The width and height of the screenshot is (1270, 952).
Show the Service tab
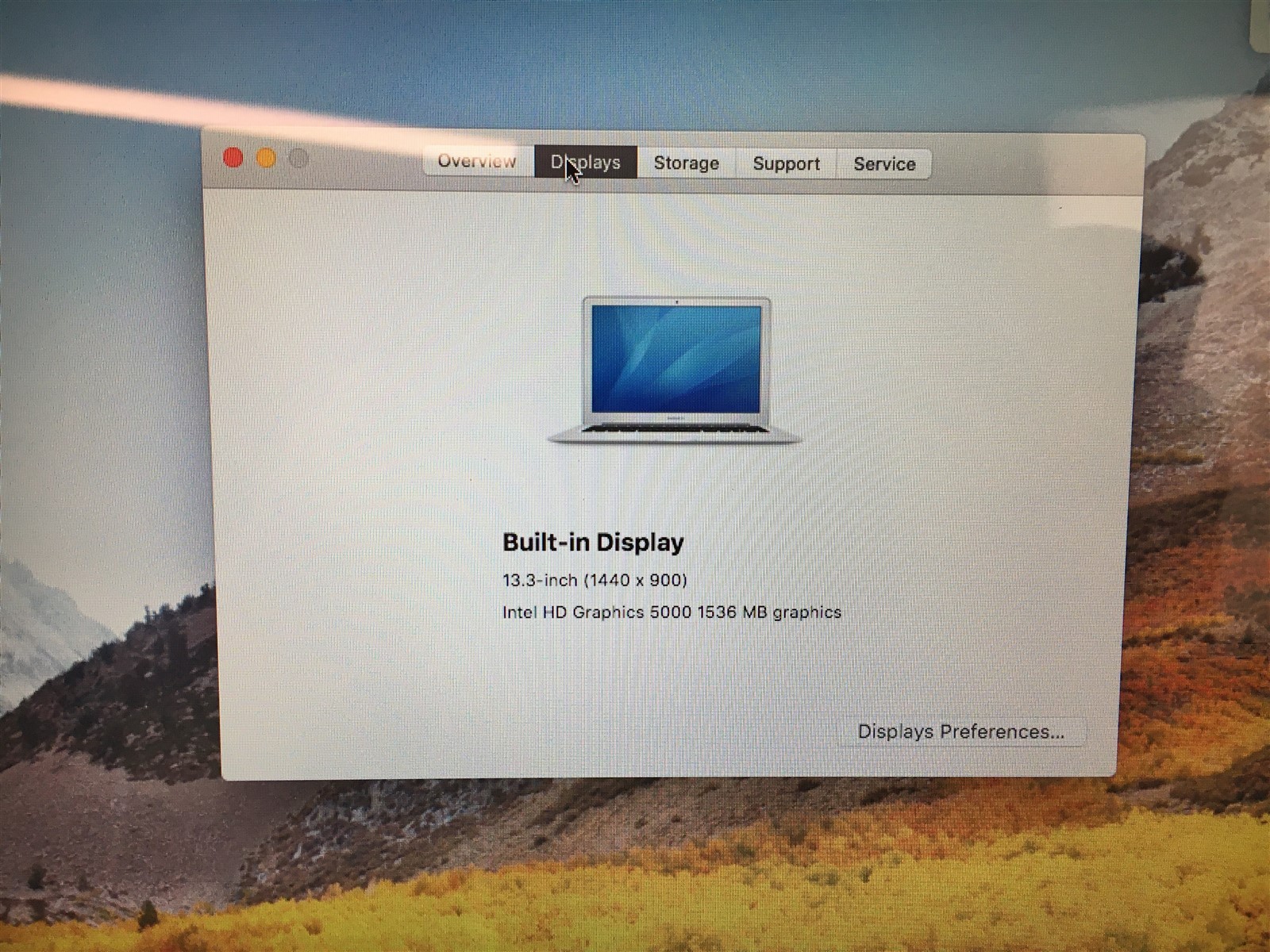pyautogui.click(x=884, y=164)
